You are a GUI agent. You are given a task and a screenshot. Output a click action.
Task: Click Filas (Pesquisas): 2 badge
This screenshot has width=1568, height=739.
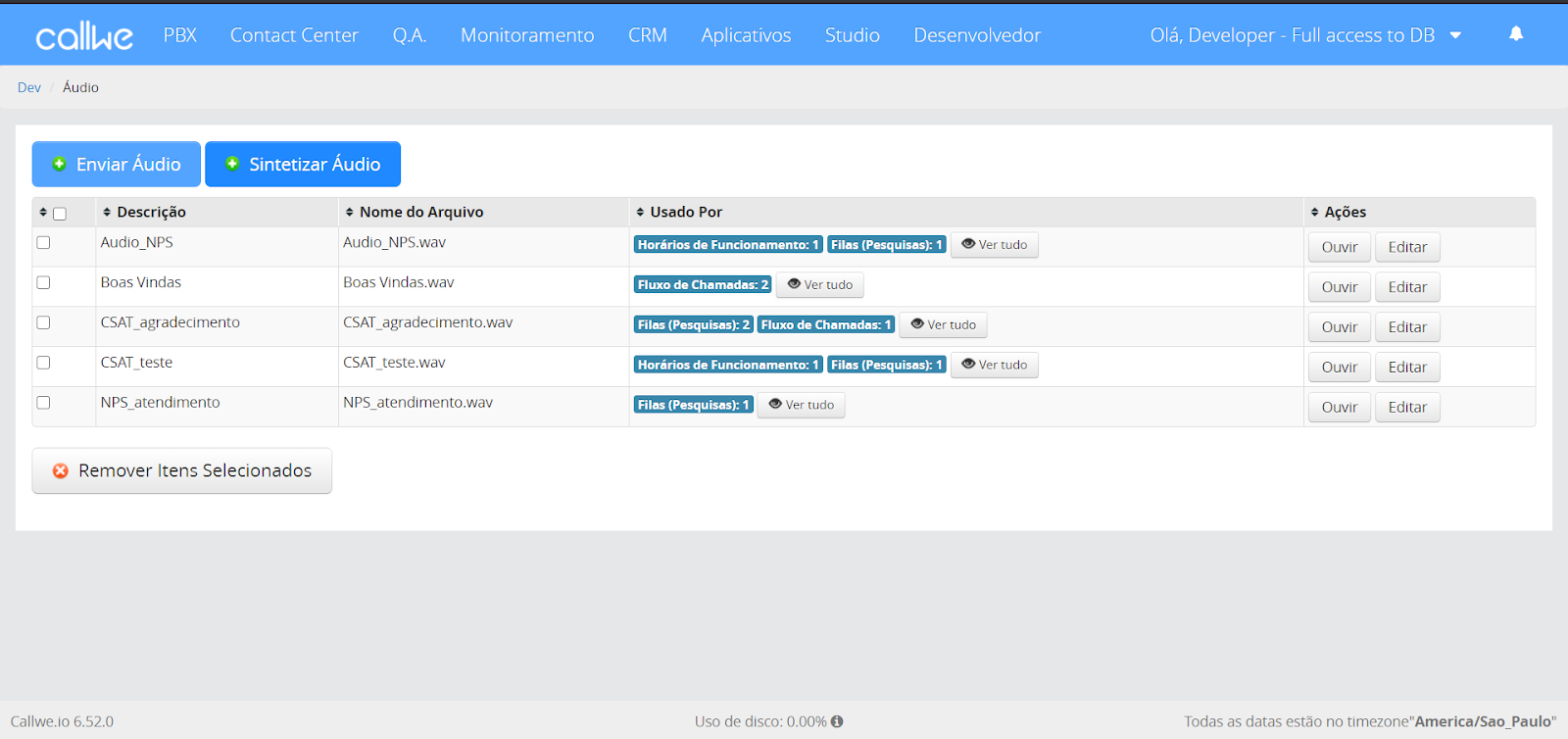694,324
